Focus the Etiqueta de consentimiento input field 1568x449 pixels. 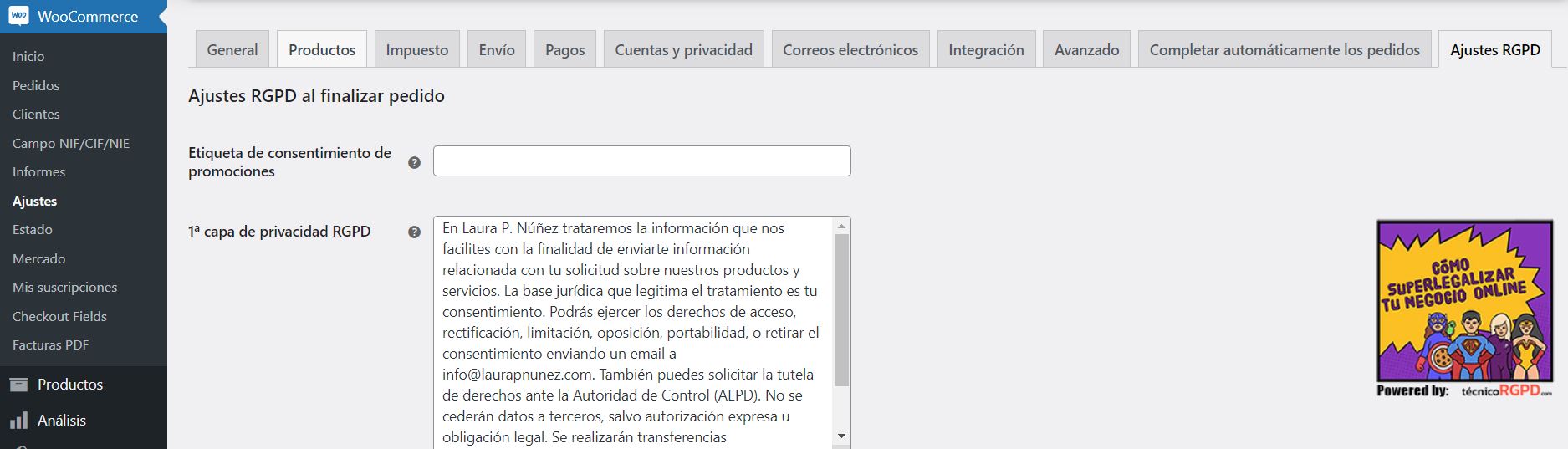click(641, 161)
